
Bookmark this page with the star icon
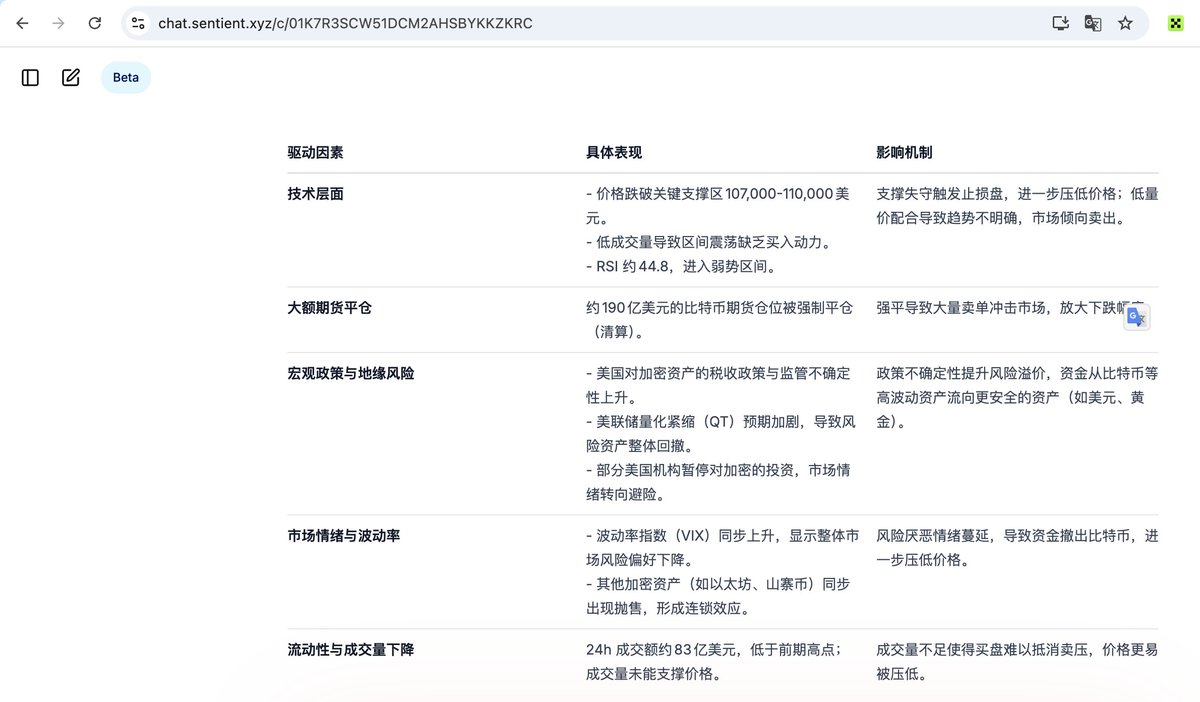1125,23
